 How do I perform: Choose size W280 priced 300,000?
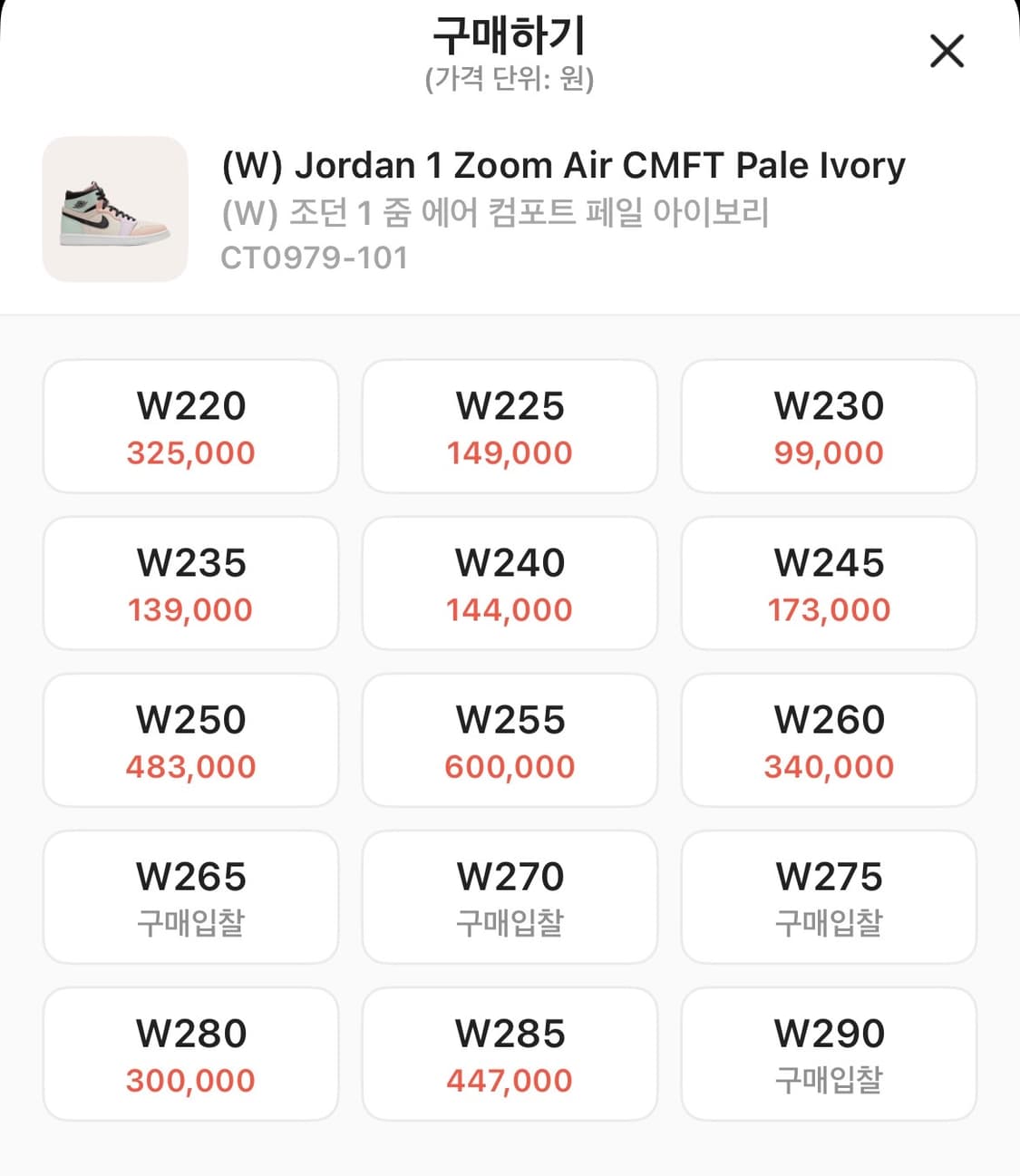click(x=190, y=1055)
